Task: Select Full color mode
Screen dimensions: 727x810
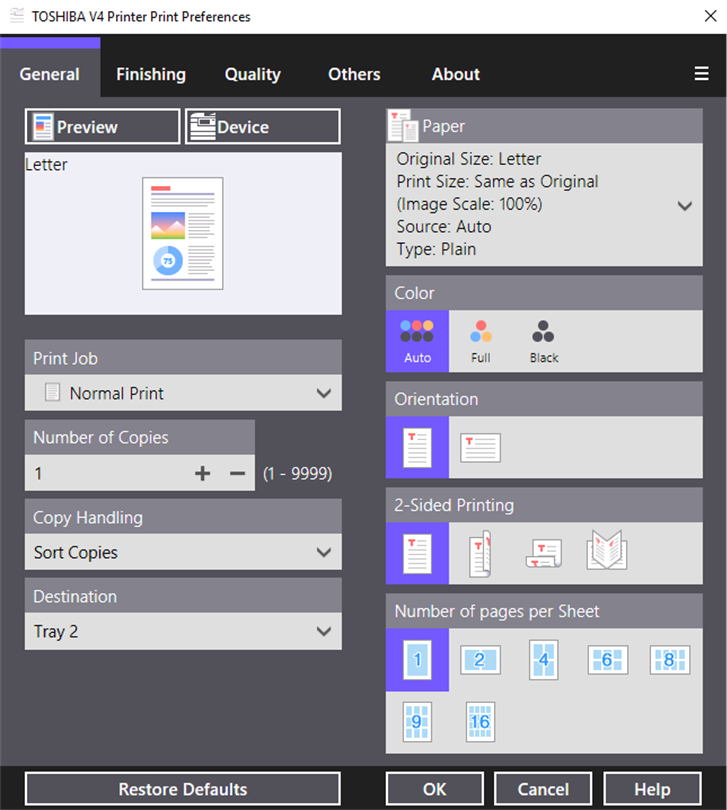Action: 481,341
